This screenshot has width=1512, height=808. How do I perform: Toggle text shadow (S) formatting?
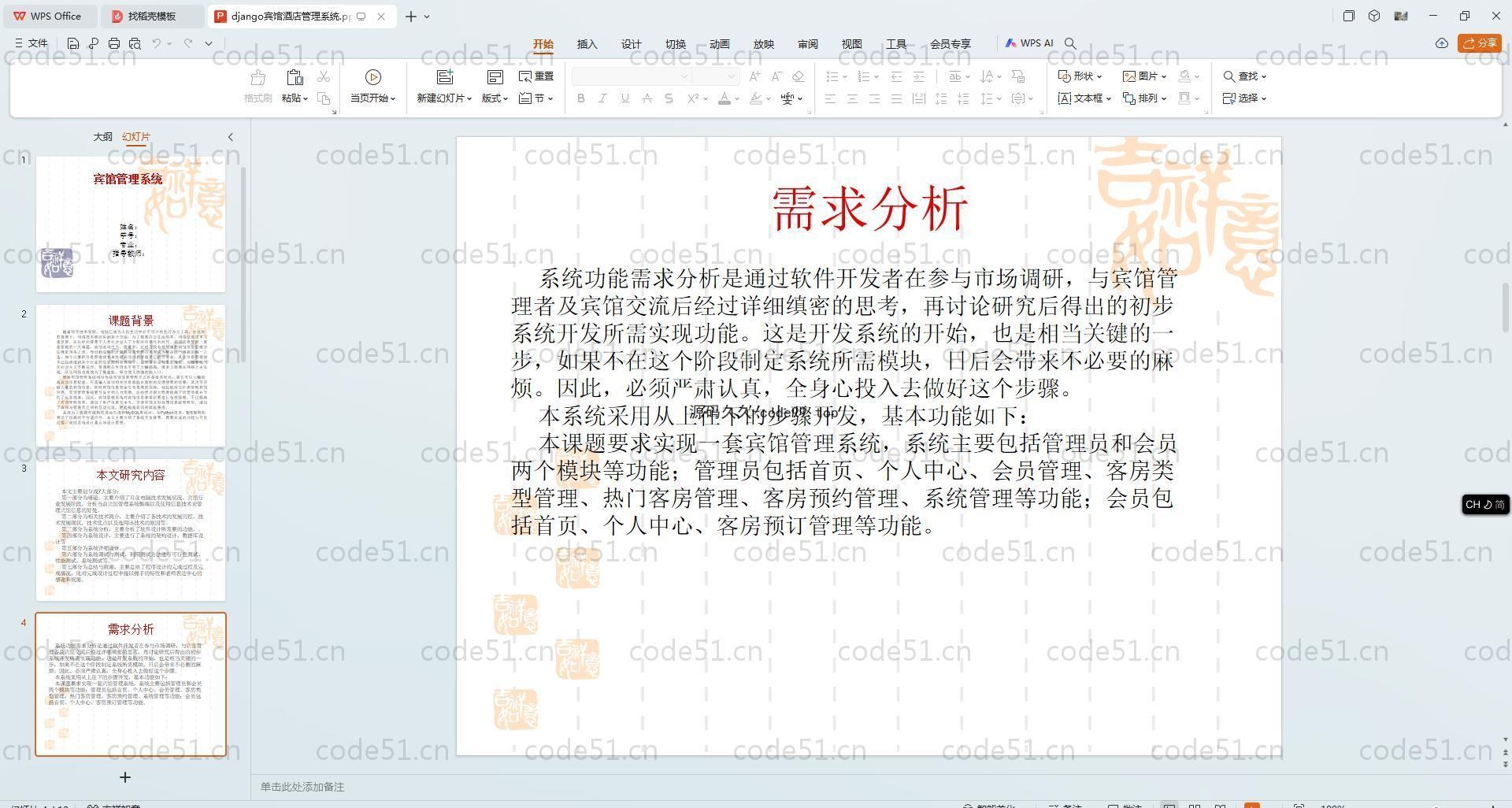(x=669, y=98)
